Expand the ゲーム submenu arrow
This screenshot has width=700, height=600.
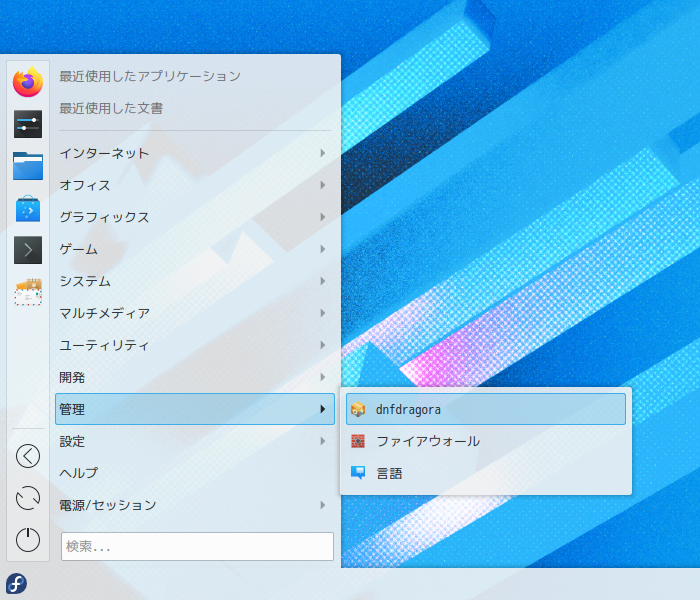click(x=322, y=249)
